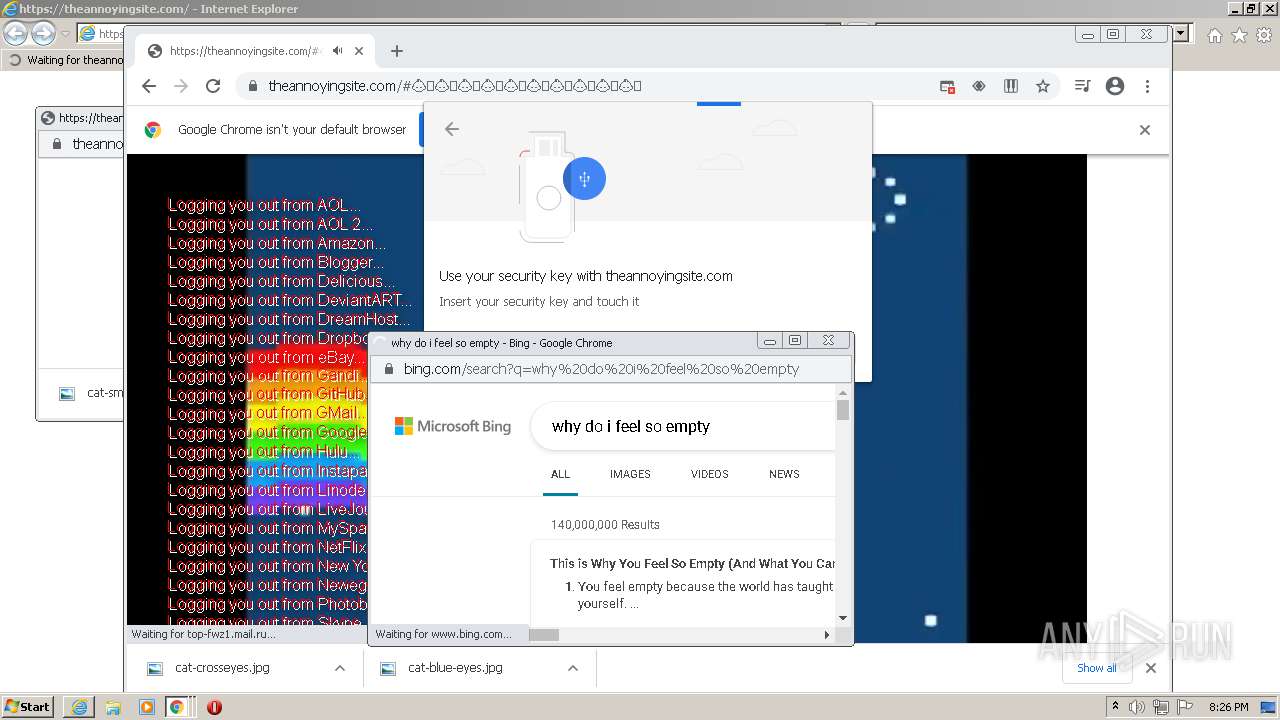Select the 'Waiting for theanno...' IE tab
Image resolution: width=1280 pixels, height=720 pixels.
tap(64, 60)
